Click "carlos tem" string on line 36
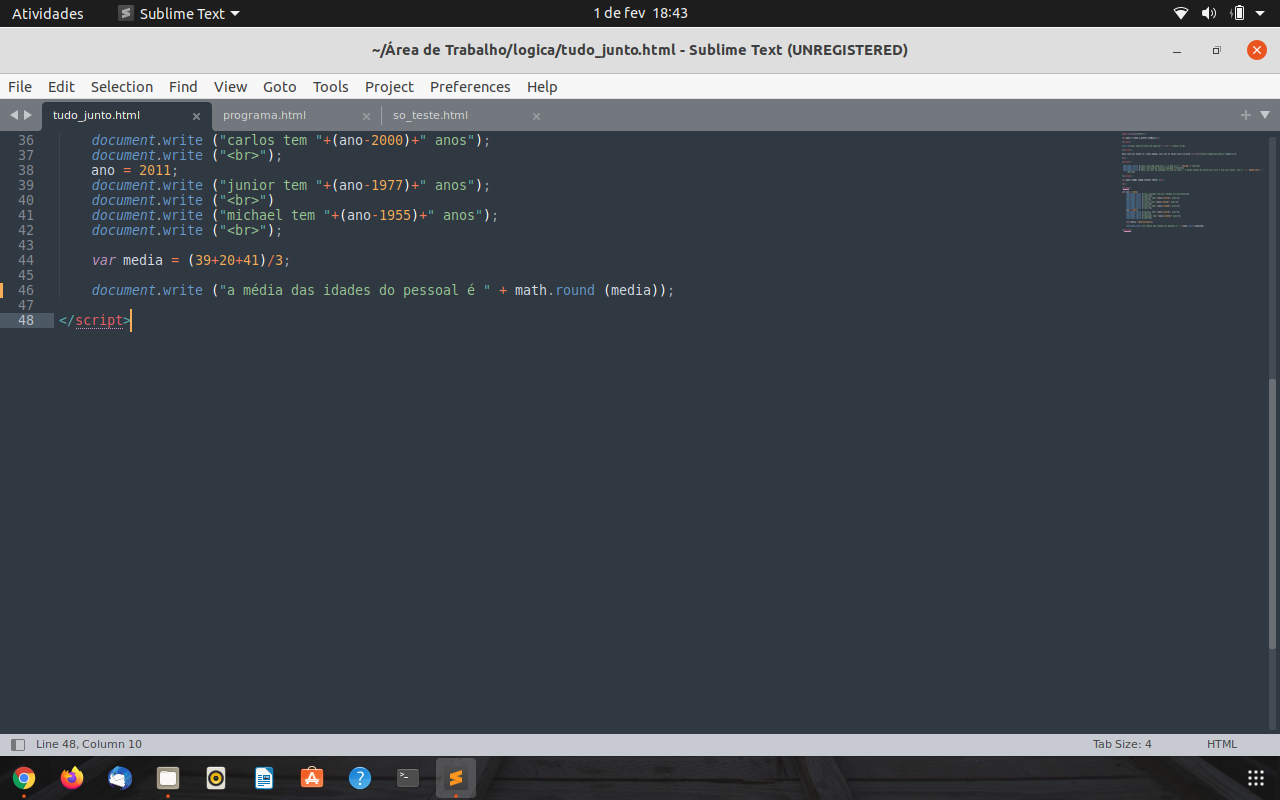 click(x=269, y=140)
